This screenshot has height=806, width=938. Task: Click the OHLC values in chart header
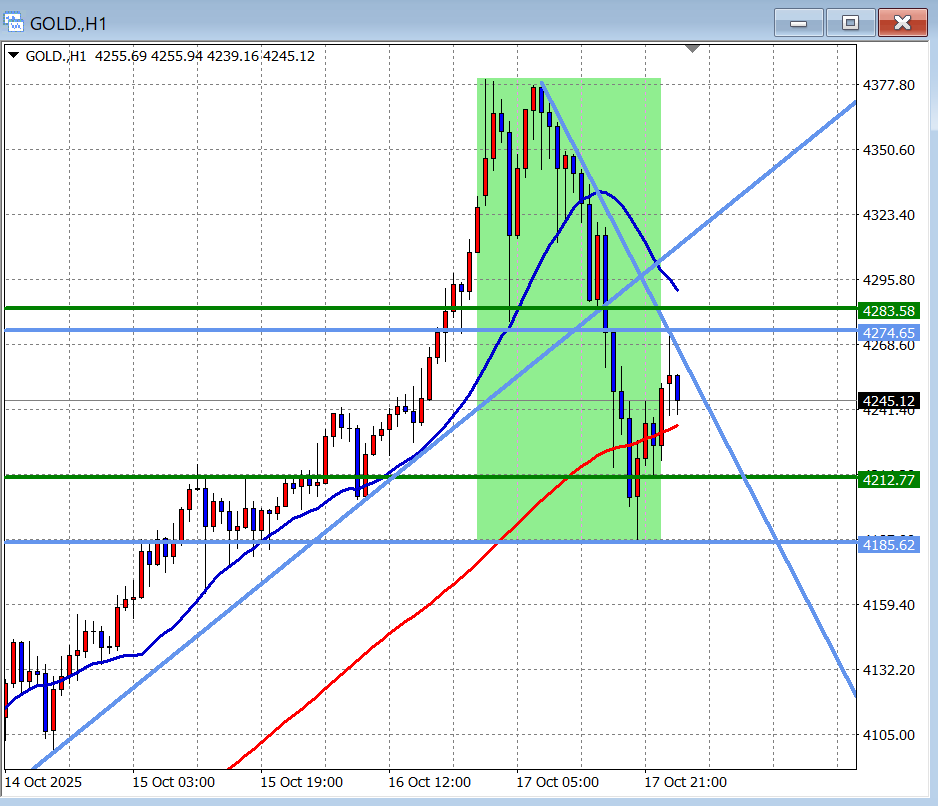point(205,56)
